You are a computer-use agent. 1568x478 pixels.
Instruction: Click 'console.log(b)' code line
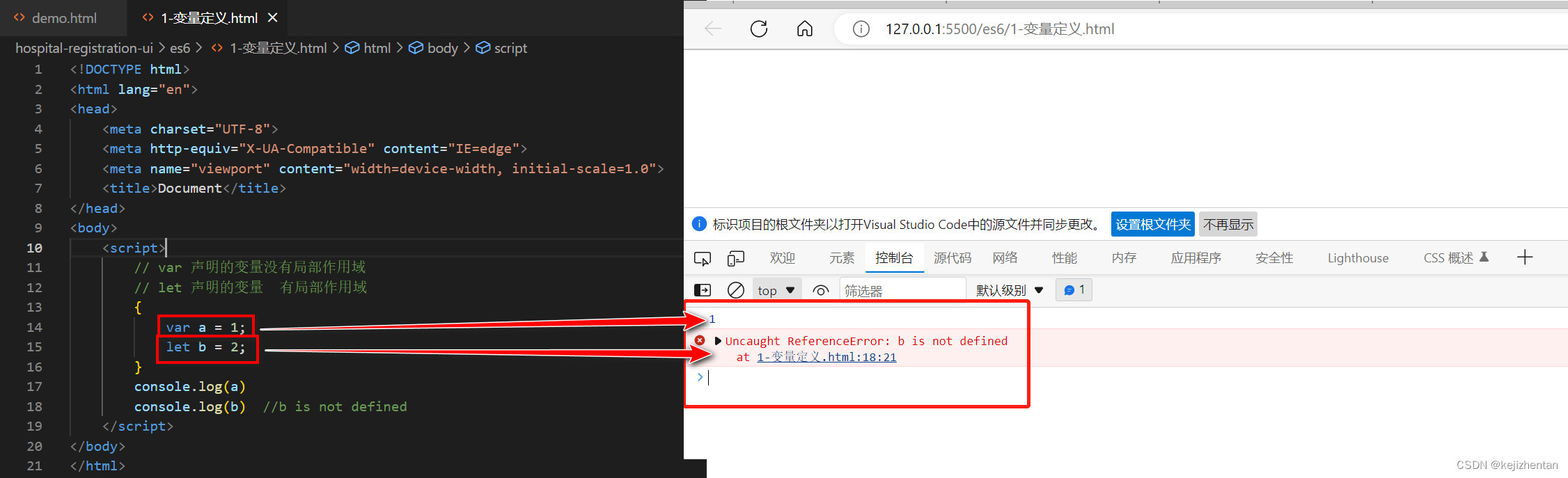189,406
